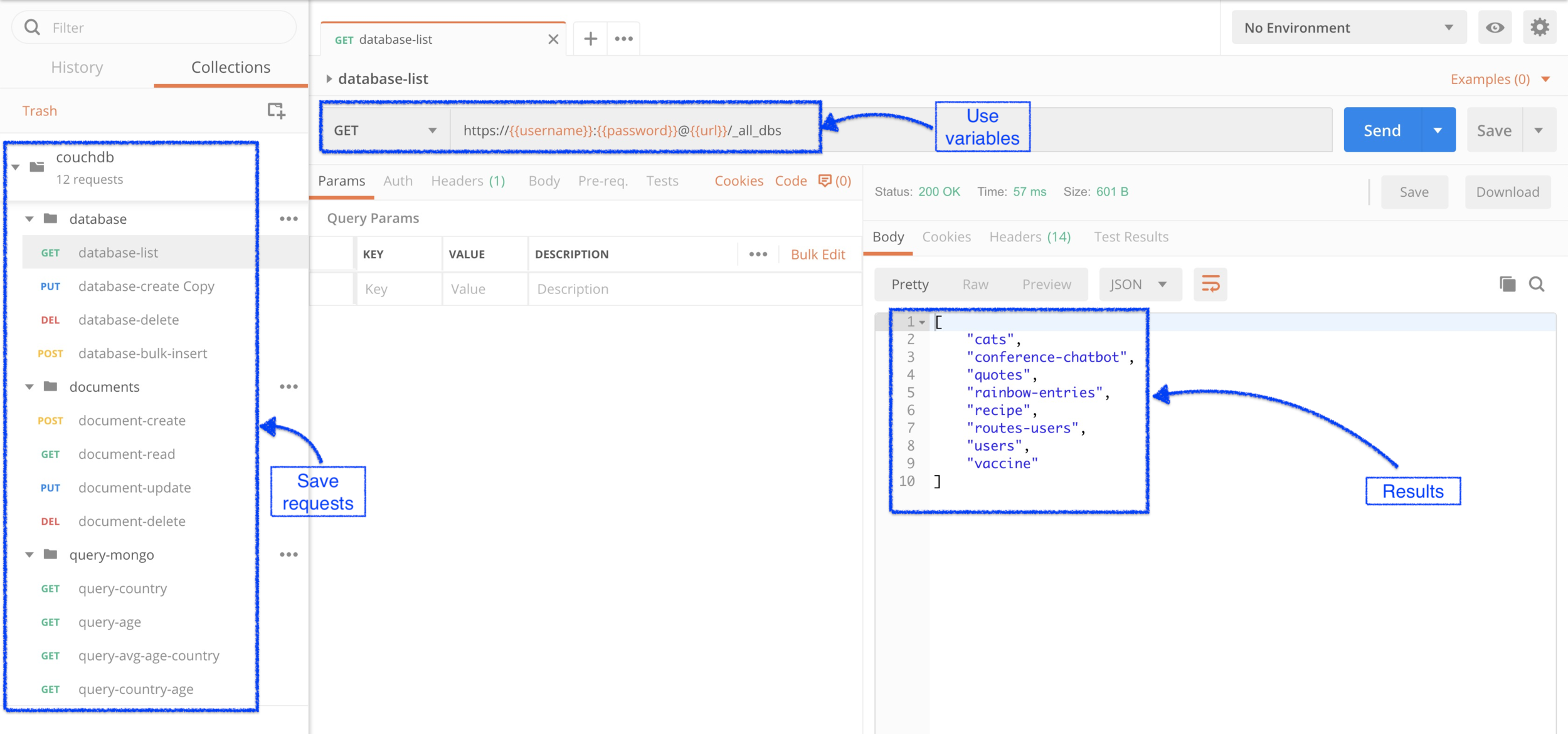This screenshot has height=734, width=1568.
Task: Open the database folder options menu
Action: tap(289, 219)
